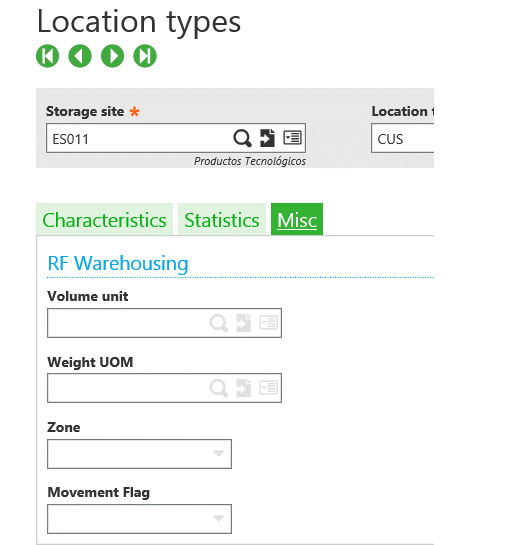Open Storage site selection list icon
This screenshot has height=545, width=532.
click(292, 138)
